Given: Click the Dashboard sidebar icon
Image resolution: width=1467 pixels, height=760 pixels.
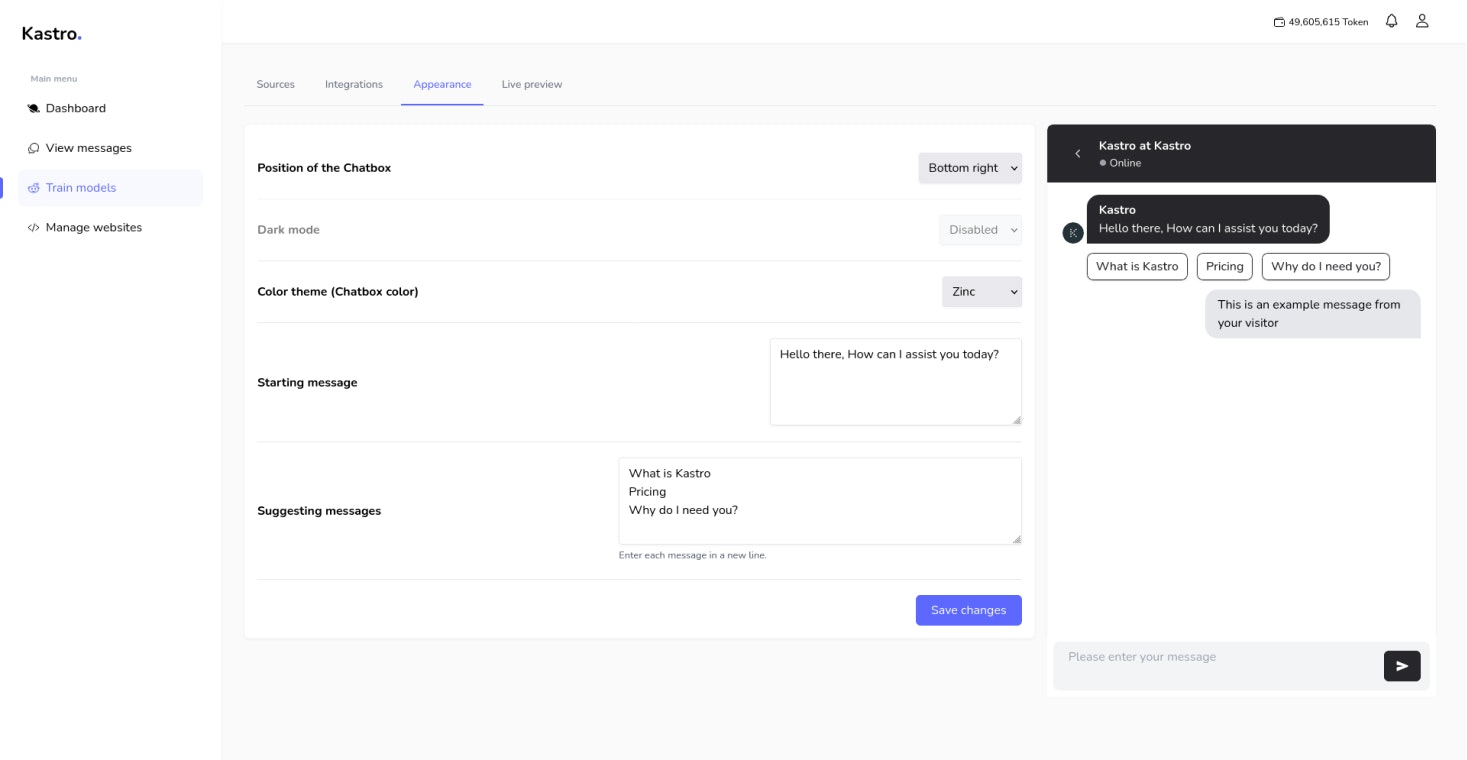Looking at the screenshot, I should click(34, 108).
